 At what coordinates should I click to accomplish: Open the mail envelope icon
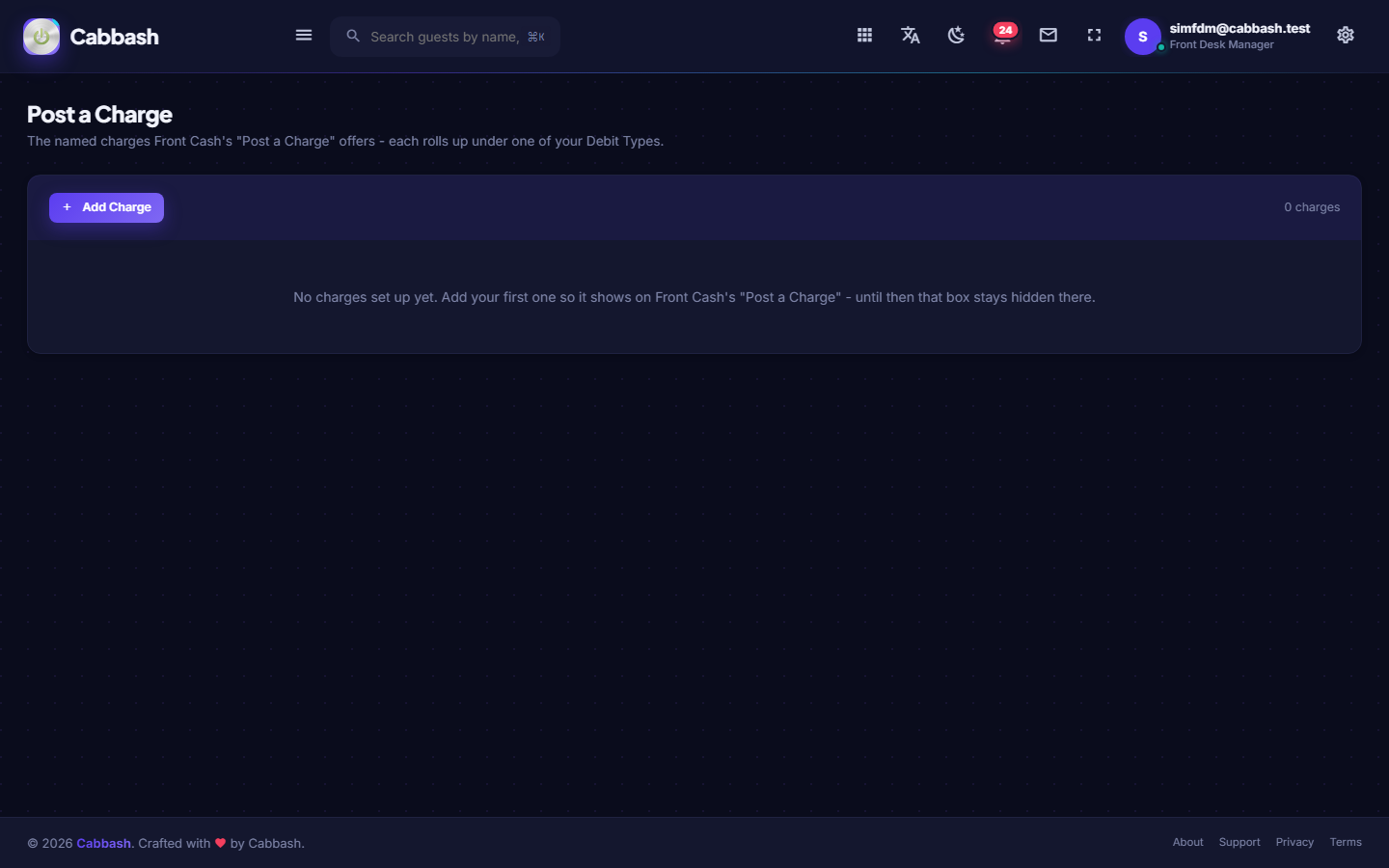click(1049, 36)
